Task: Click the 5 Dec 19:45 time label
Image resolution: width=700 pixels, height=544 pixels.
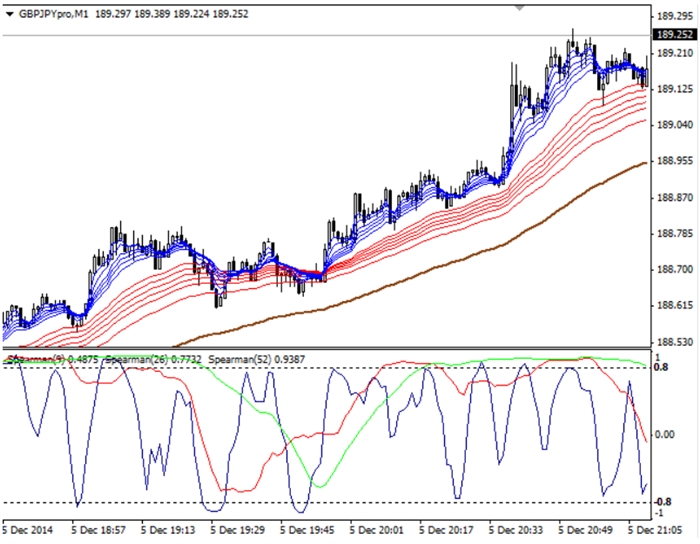Action: tap(311, 527)
